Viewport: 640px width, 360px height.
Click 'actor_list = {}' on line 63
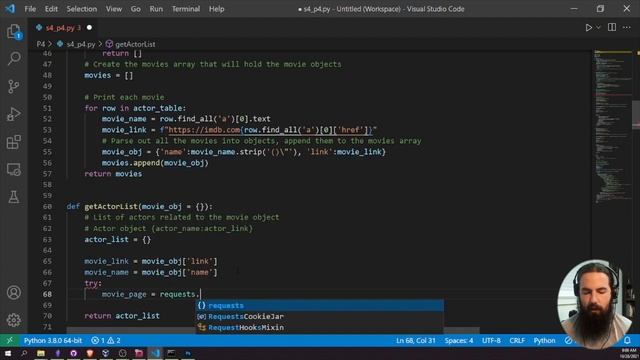coord(118,240)
